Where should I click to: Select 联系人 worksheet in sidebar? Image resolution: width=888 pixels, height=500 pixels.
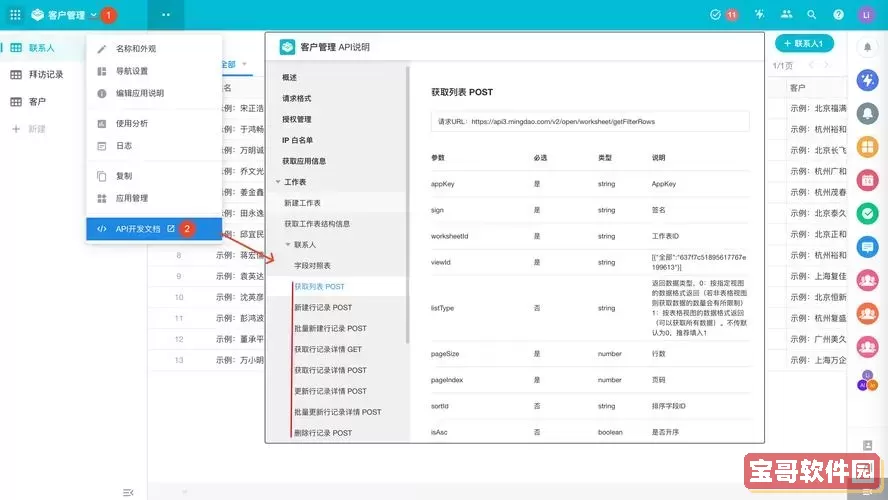[x=42, y=48]
